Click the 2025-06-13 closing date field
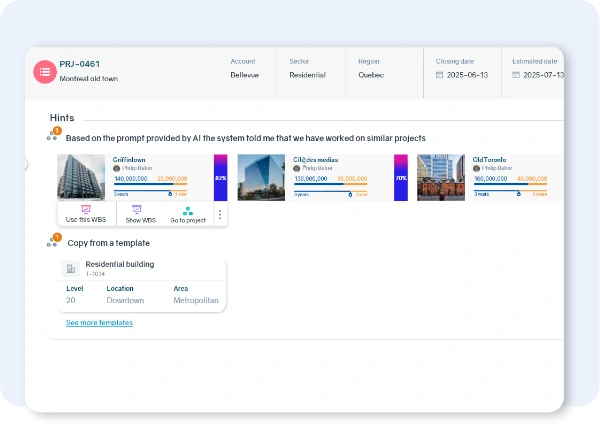 tap(468, 75)
